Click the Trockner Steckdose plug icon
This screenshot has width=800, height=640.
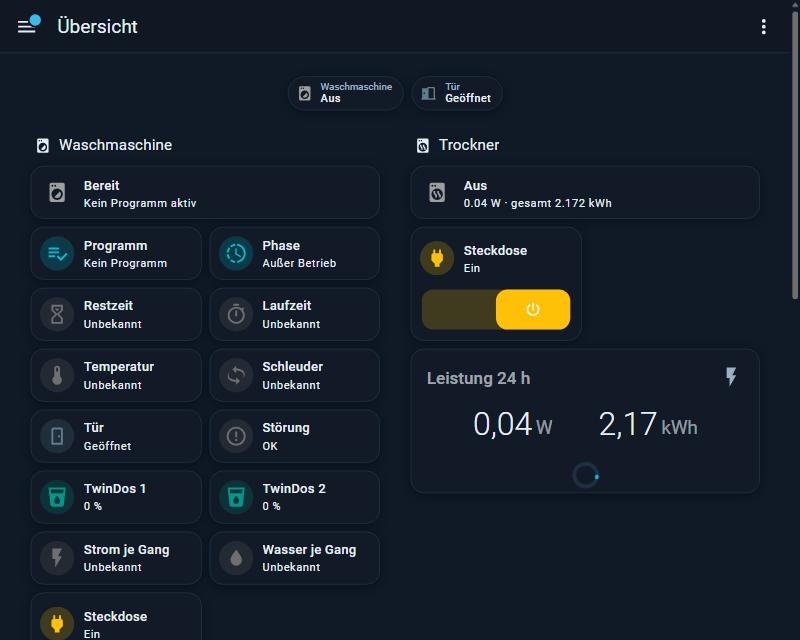pyautogui.click(x=437, y=258)
